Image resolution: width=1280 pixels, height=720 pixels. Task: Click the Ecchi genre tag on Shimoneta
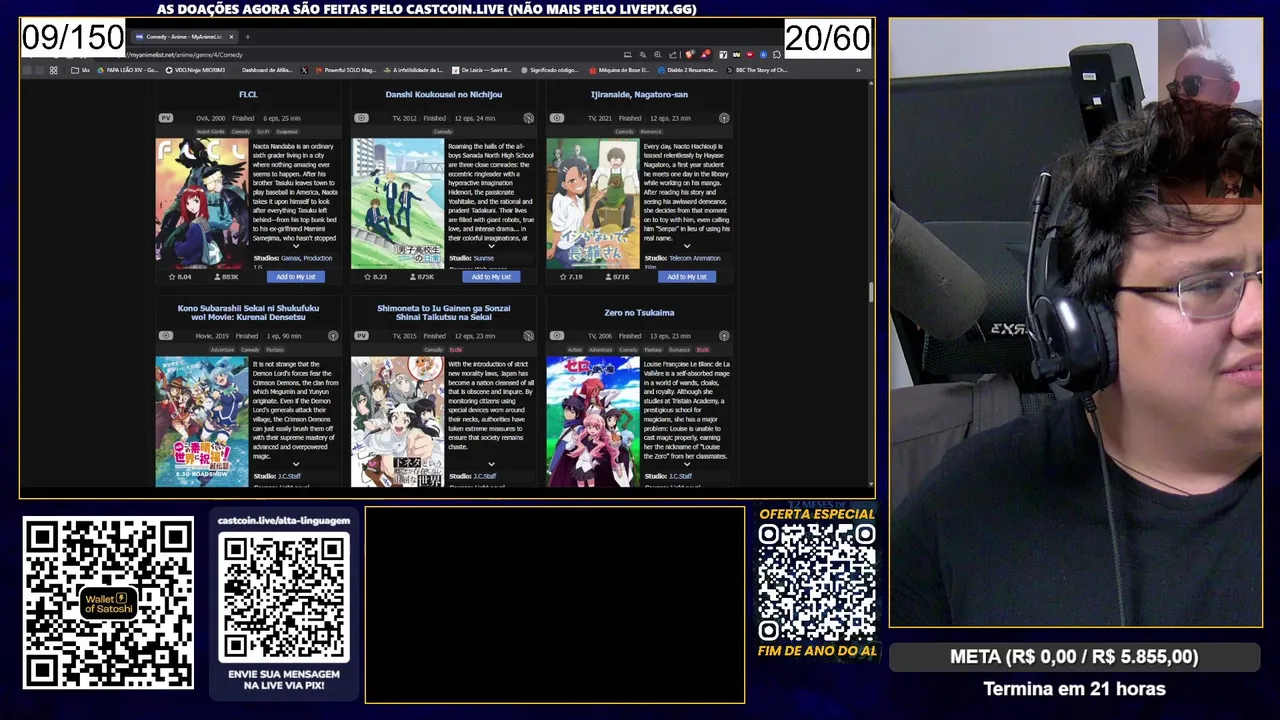point(456,350)
